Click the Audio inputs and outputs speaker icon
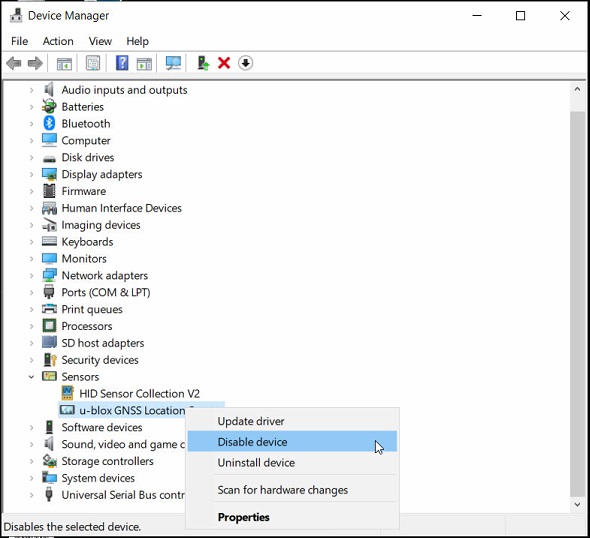This screenshot has width=590, height=538. tap(49, 90)
